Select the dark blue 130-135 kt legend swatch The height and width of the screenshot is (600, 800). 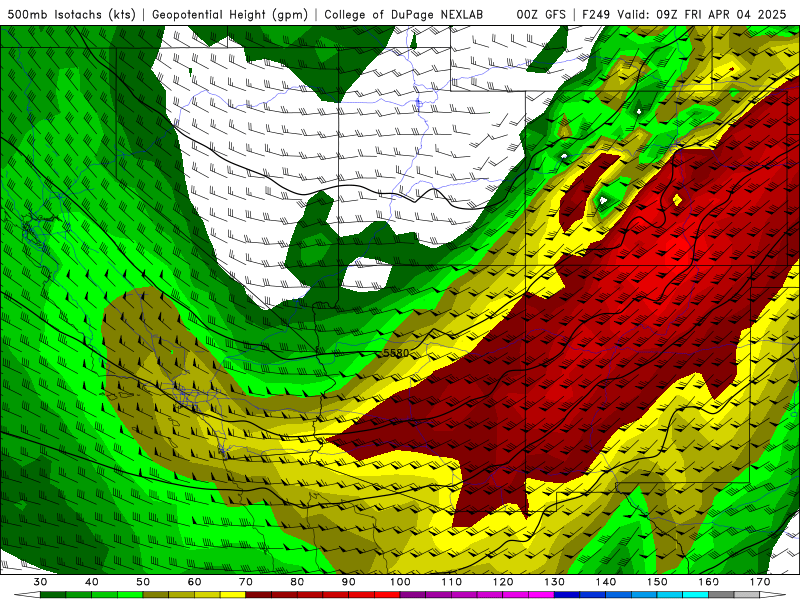coord(567,595)
